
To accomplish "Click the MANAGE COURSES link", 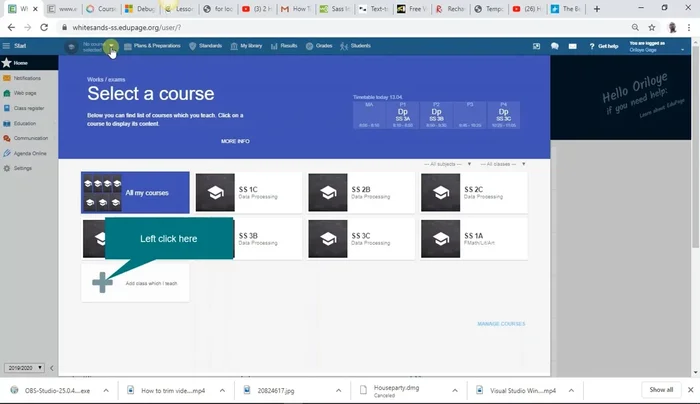I will [501, 323].
